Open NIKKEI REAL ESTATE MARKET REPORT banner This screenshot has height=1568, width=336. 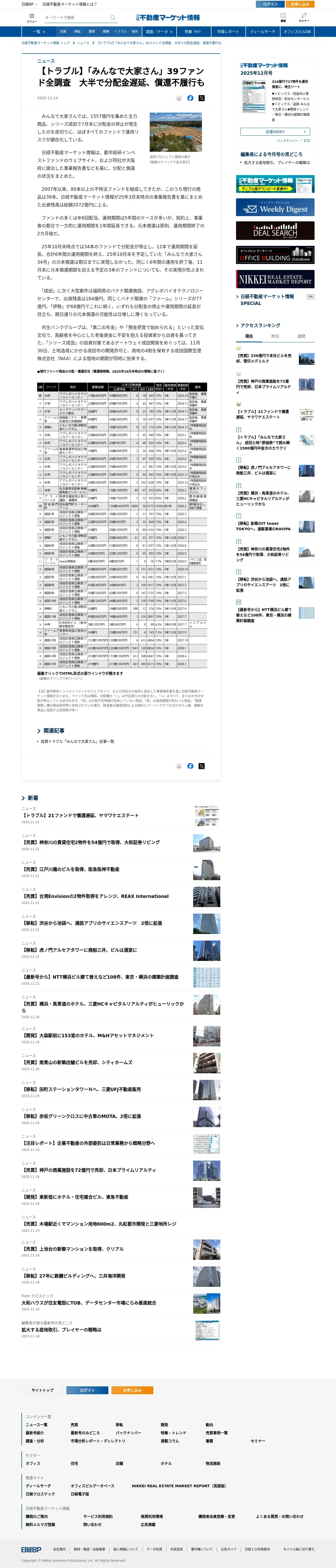275,279
